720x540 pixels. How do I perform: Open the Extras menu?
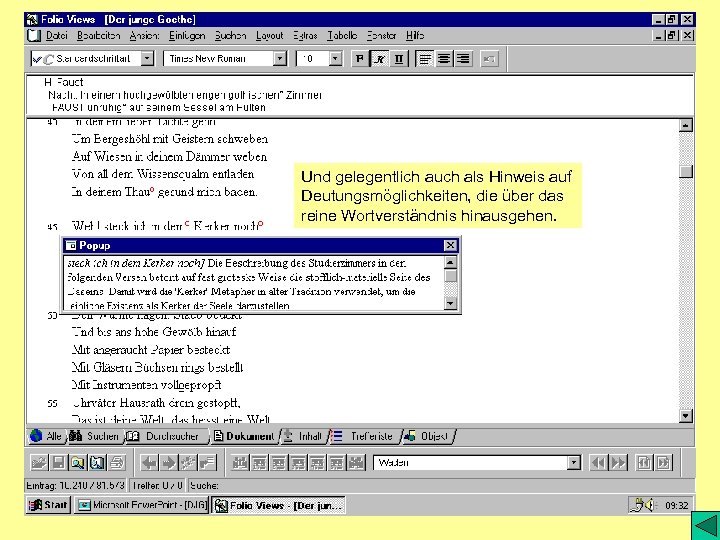305,35
